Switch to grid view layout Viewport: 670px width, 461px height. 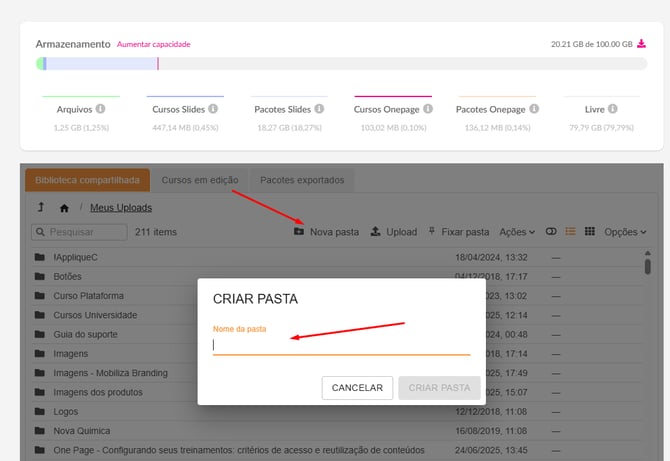[x=590, y=232]
